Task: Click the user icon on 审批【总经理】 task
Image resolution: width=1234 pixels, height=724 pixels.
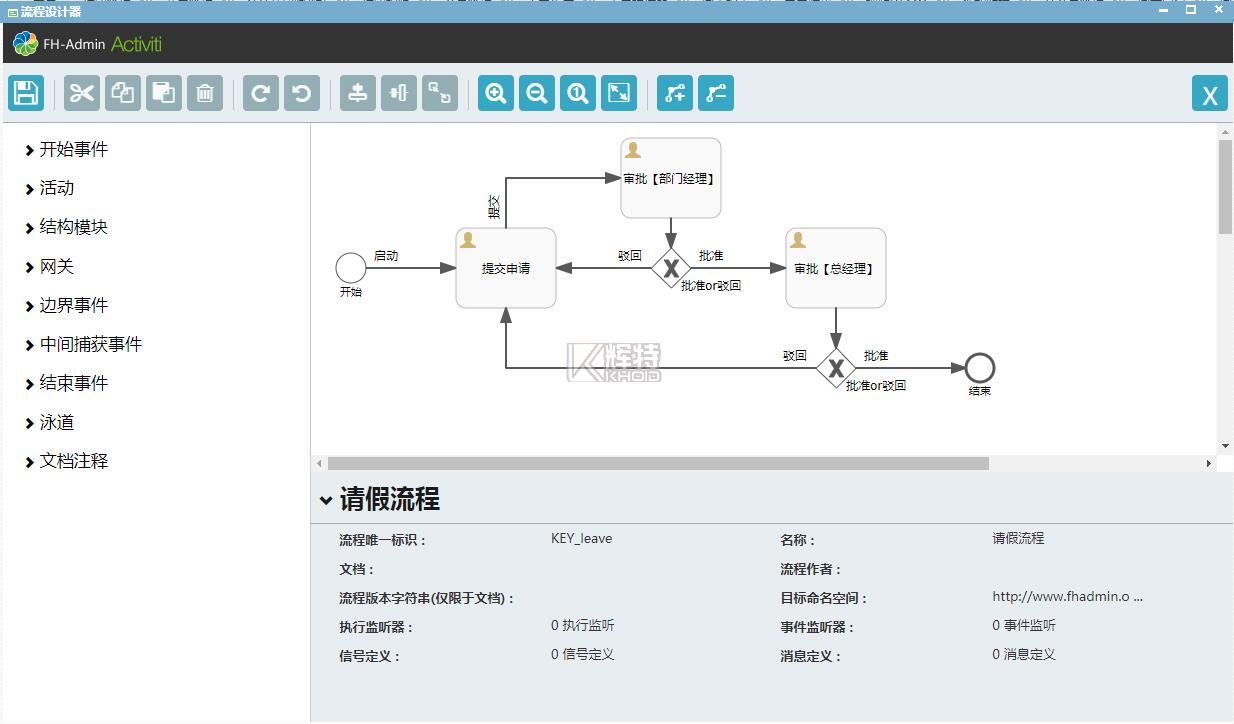Action: pos(798,240)
